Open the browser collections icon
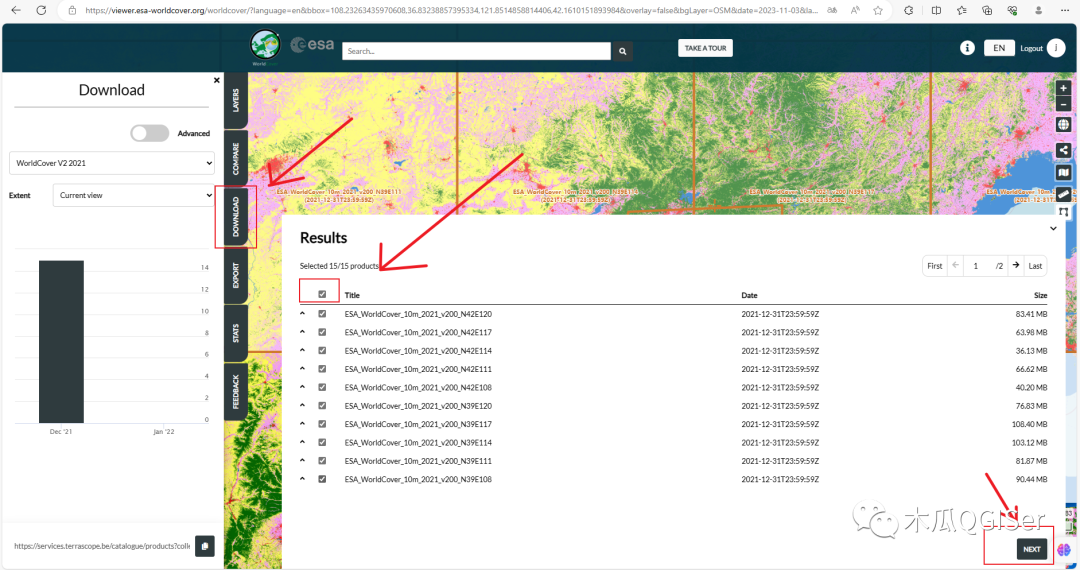The height and width of the screenshot is (570, 1080). click(x=987, y=10)
